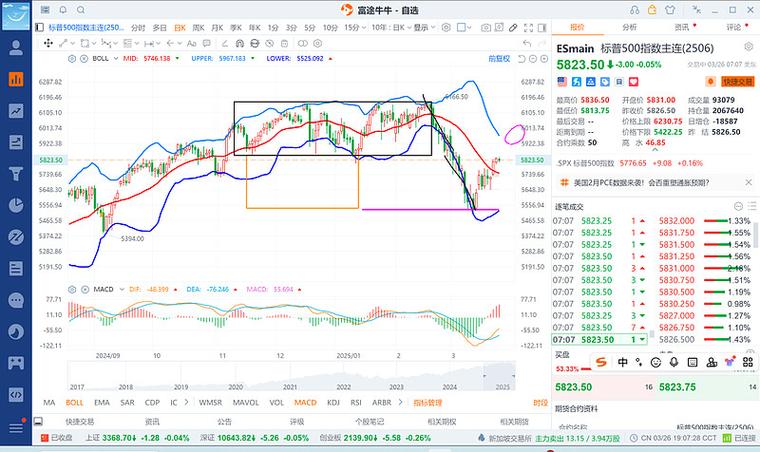
Task: Open the funnel stock screener sidebar icon
Action: pos(16,173)
